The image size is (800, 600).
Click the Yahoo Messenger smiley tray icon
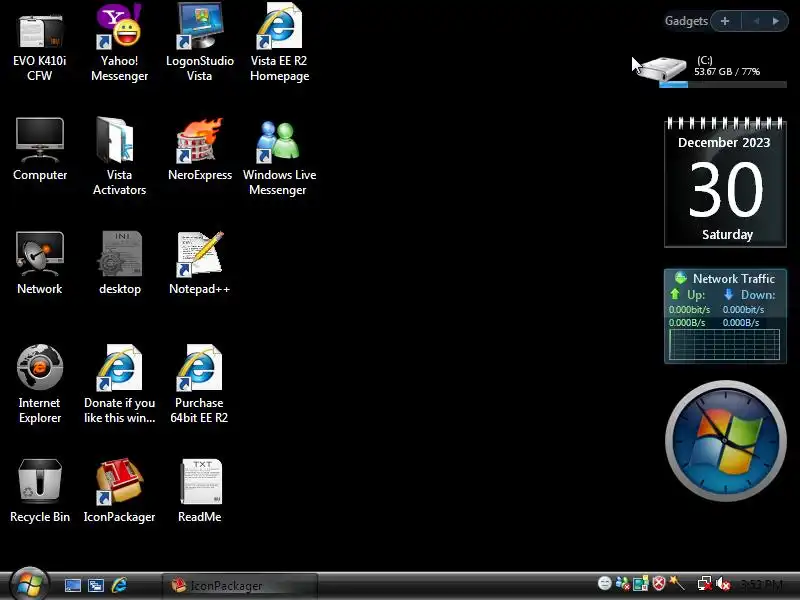[x=605, y=583]
